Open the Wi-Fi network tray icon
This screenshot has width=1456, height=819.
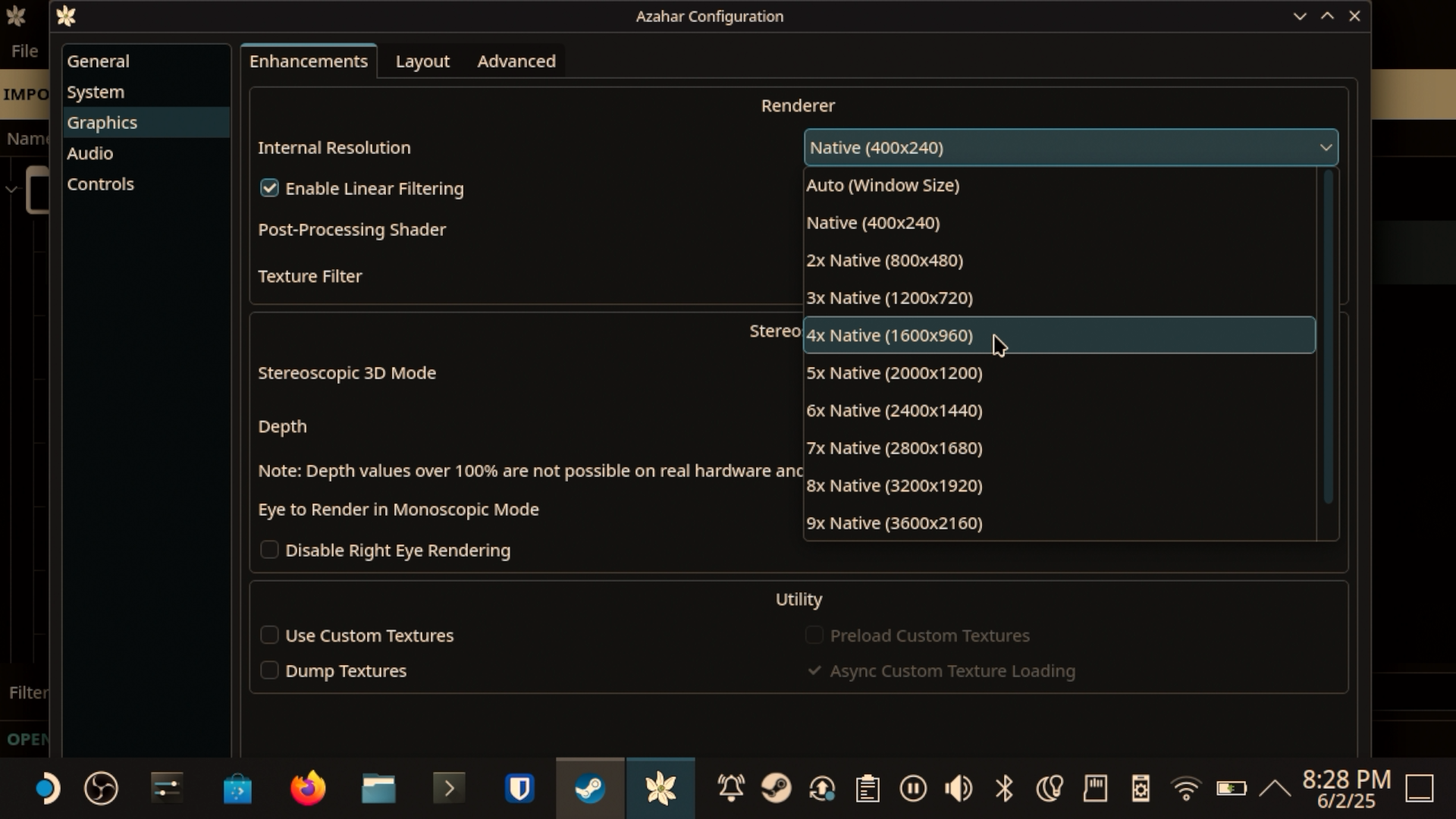point(1186,789)
